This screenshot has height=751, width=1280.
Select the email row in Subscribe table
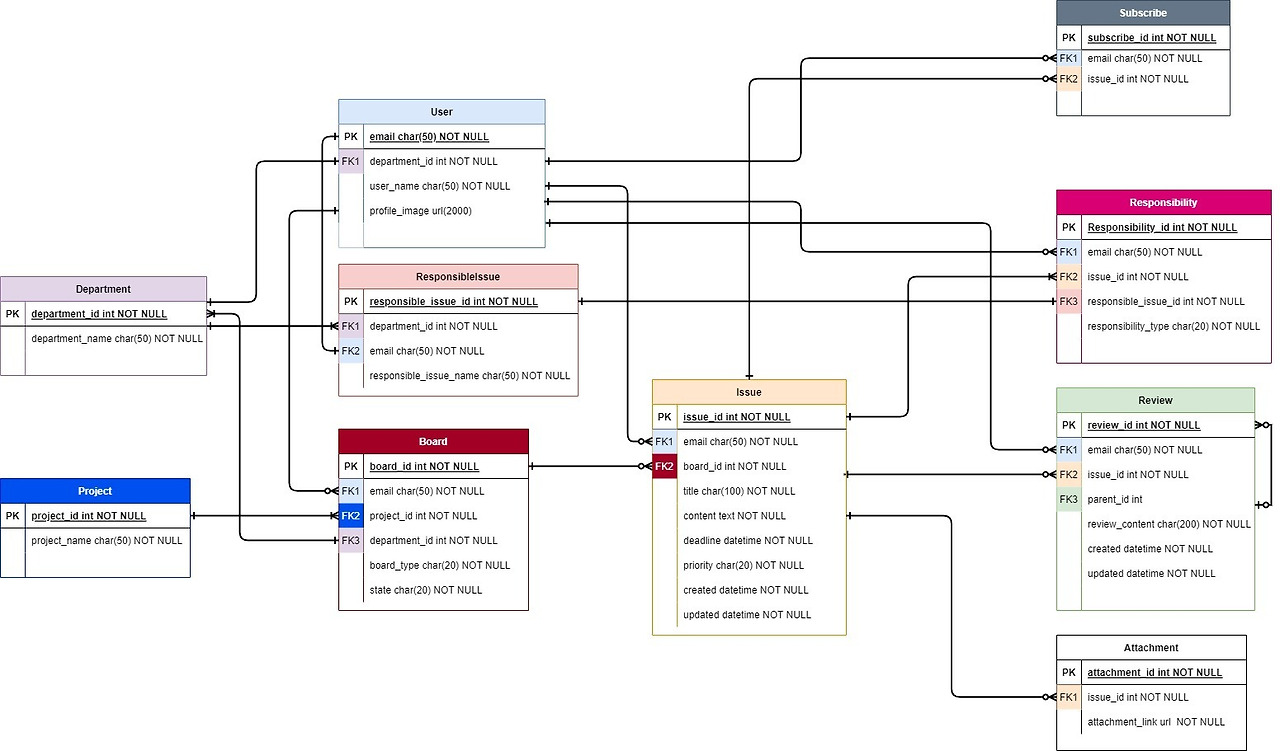(1143, 58)
